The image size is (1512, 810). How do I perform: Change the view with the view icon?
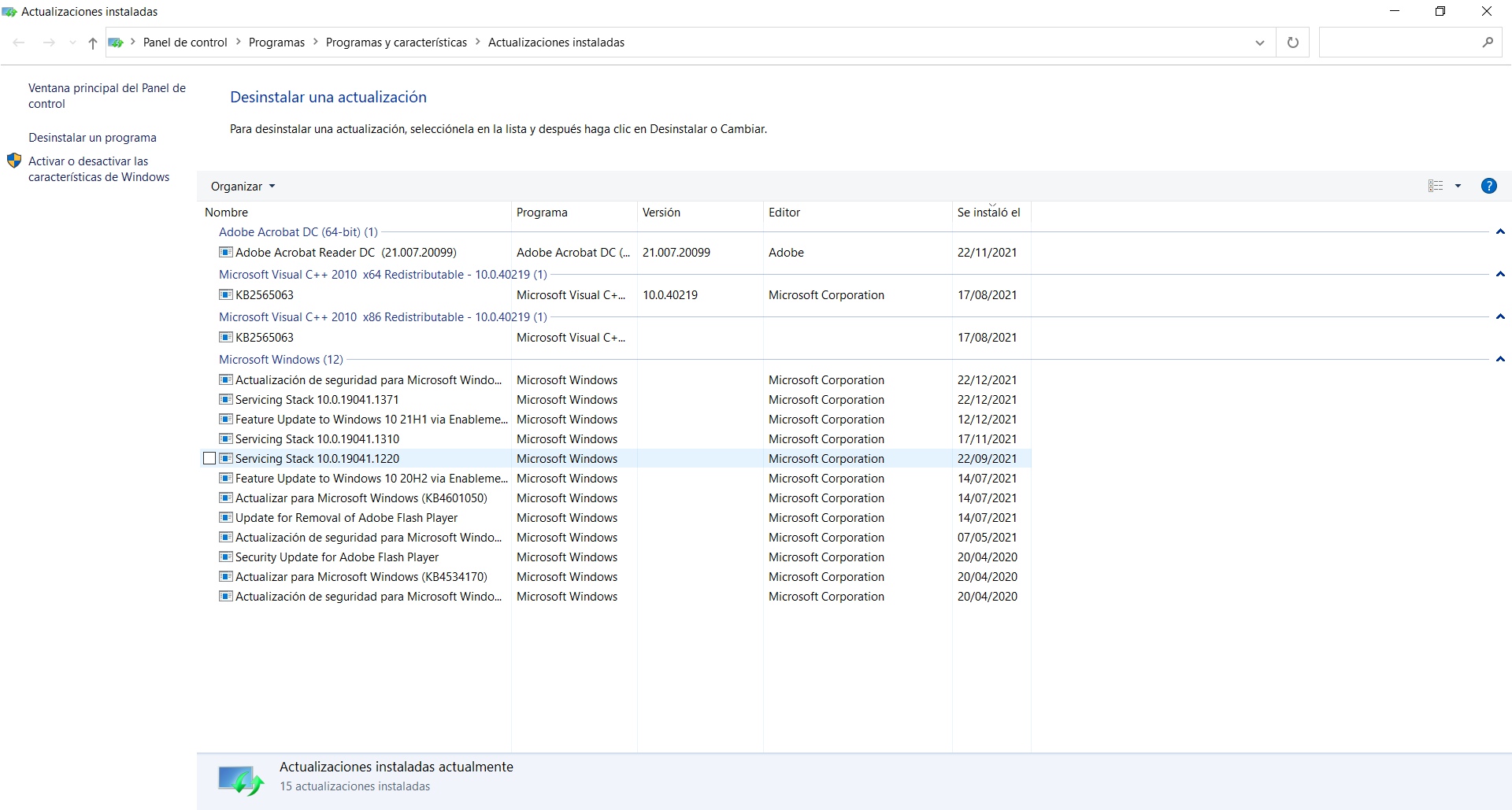pos(1436,187)
